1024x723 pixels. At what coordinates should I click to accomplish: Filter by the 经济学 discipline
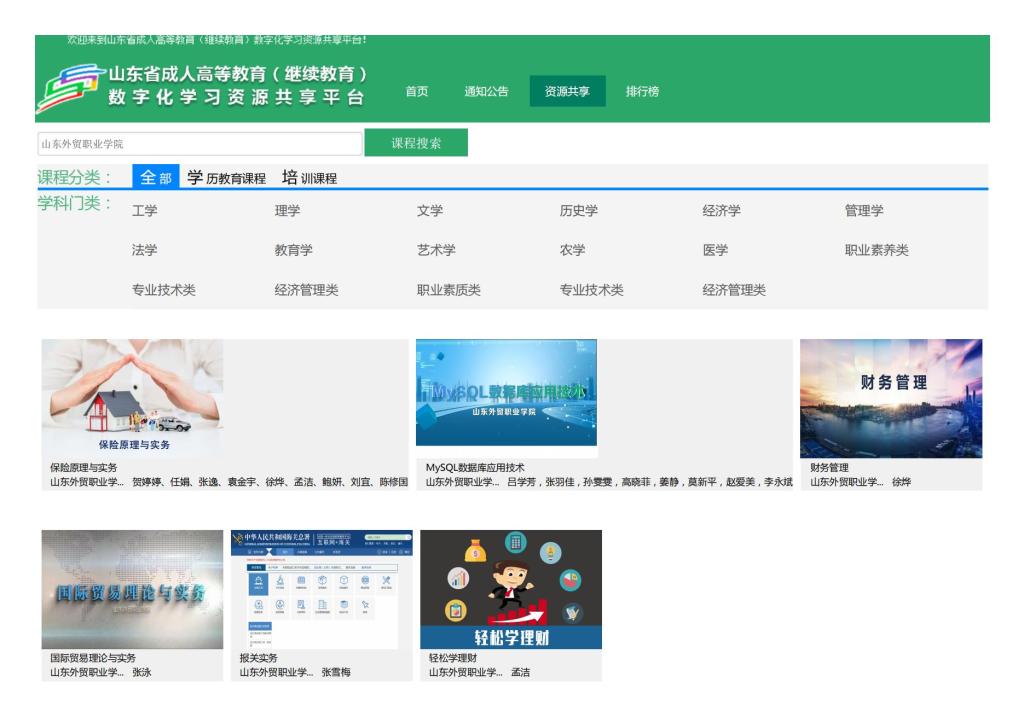click(x=721, y=211)
